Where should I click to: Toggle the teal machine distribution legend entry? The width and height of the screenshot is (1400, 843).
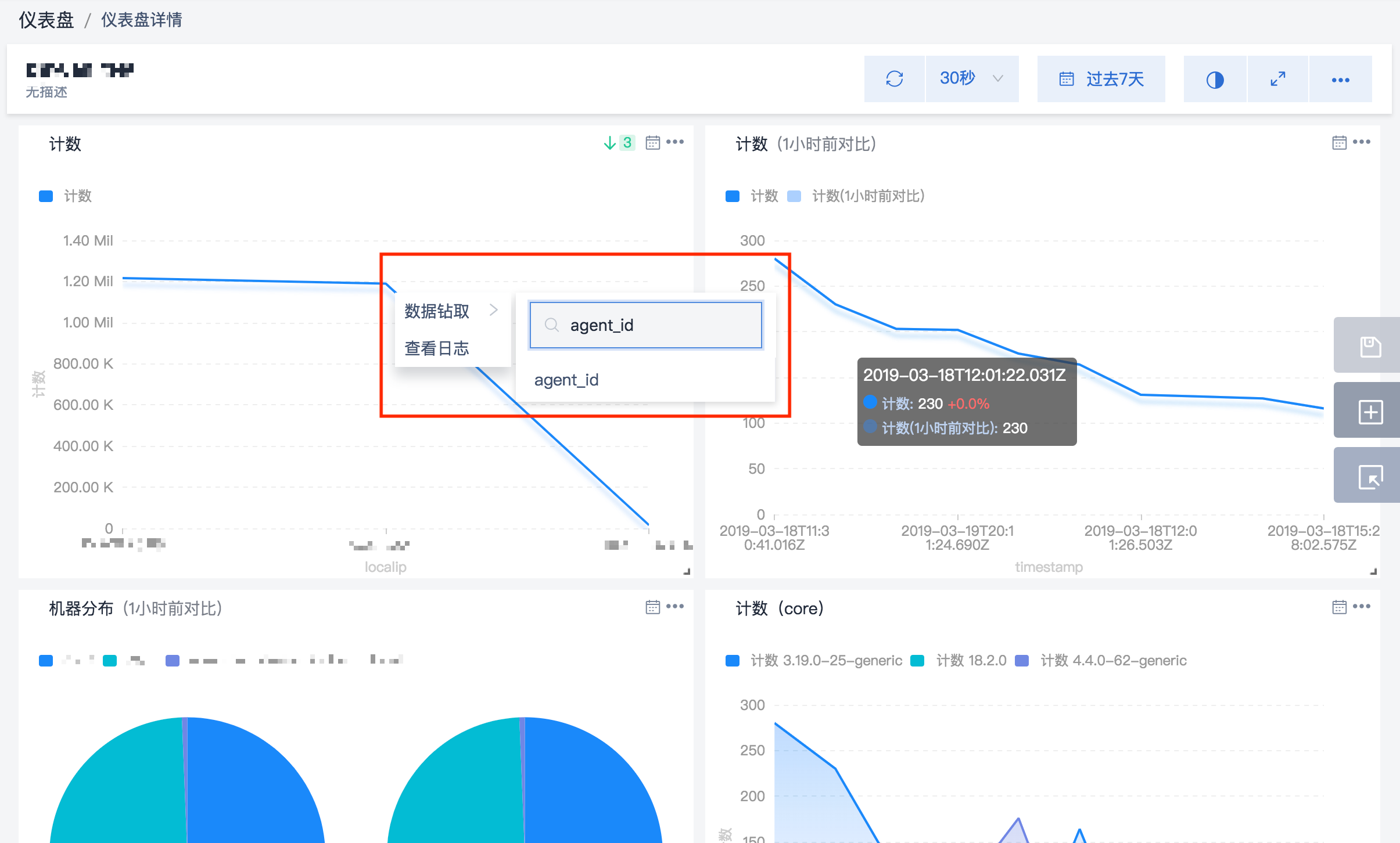point(124,661)
